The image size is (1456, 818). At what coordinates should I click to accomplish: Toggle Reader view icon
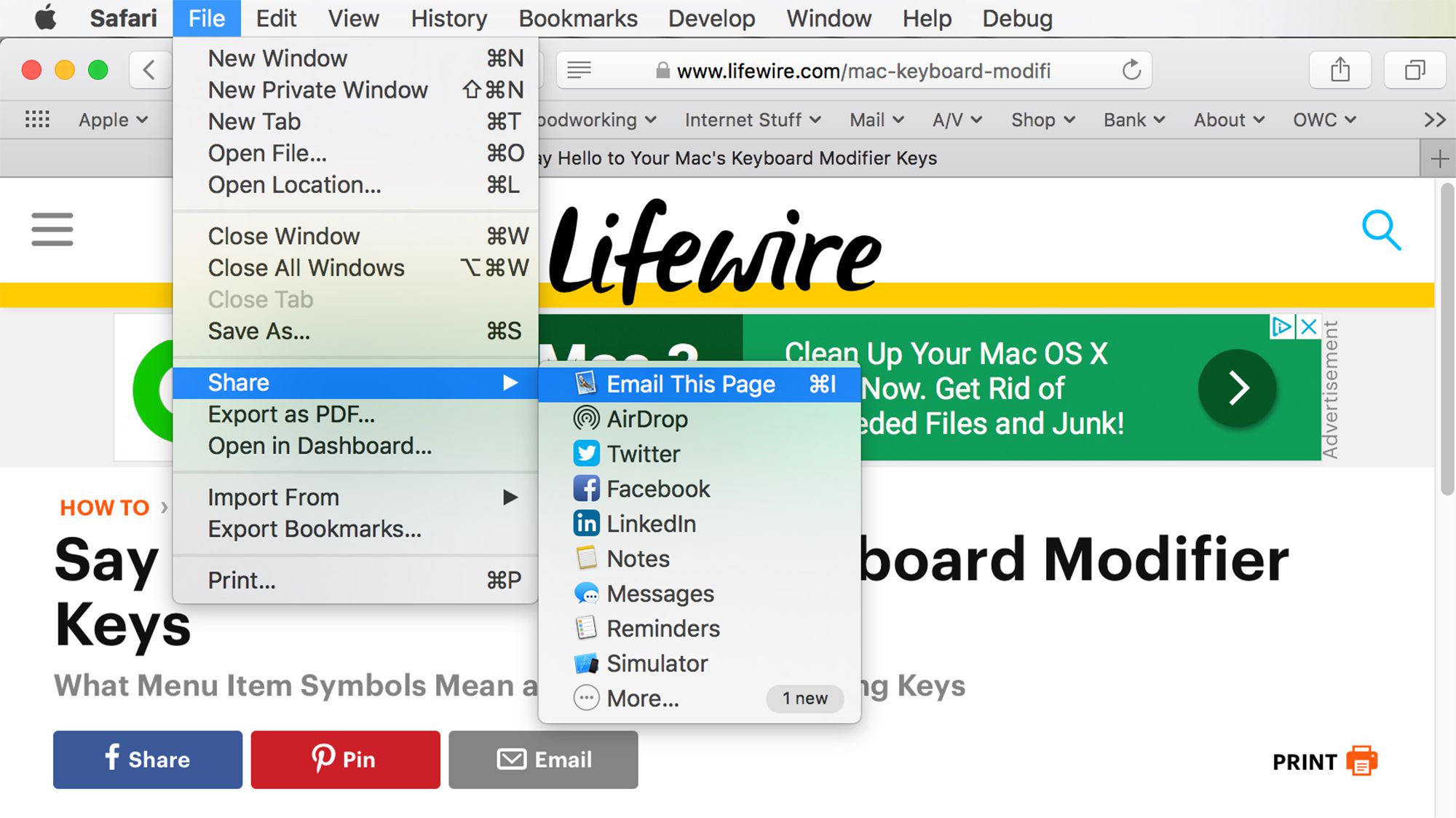point(578,69)
